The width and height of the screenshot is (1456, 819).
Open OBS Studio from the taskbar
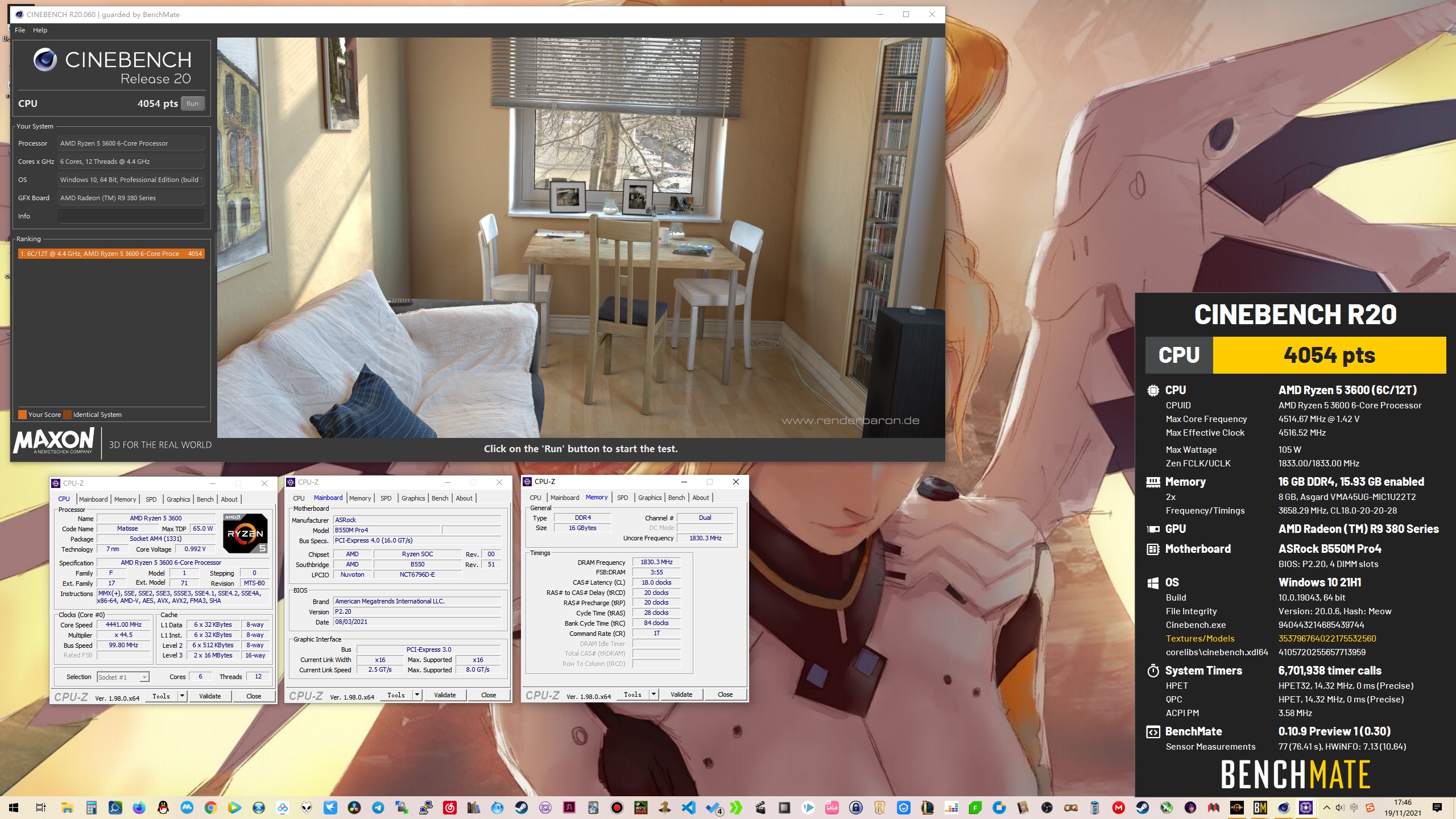click(1046, 808)
